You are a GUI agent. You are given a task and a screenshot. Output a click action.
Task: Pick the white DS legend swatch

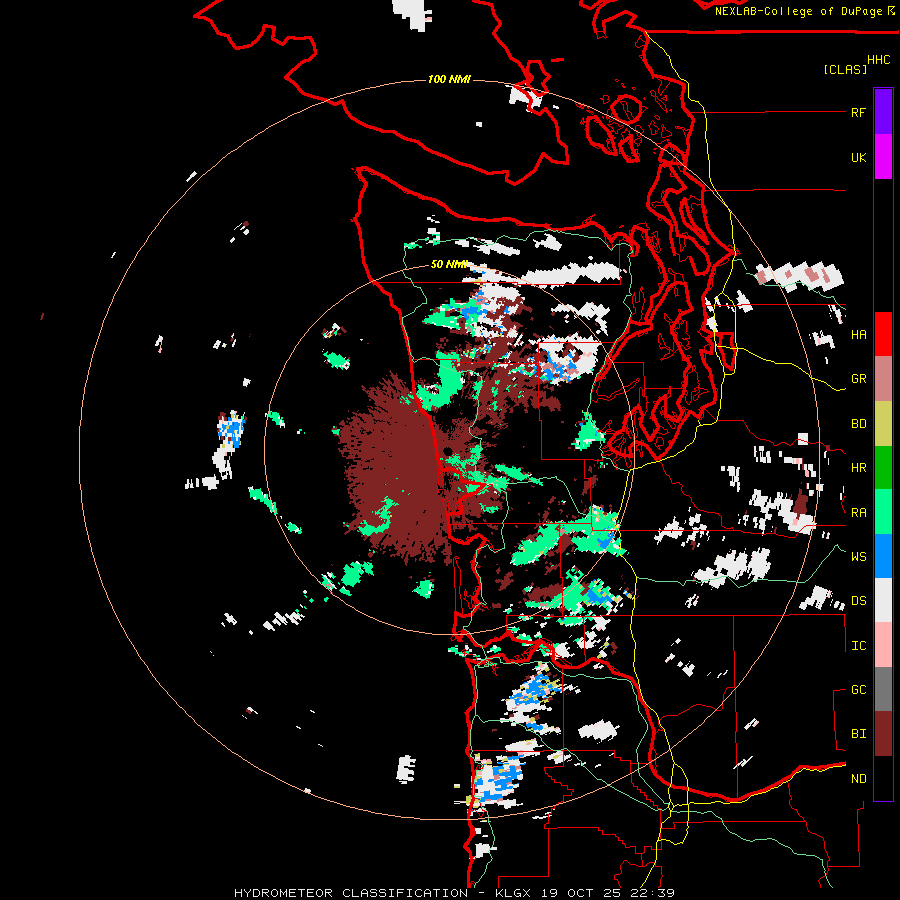click(x=883, y=600)
